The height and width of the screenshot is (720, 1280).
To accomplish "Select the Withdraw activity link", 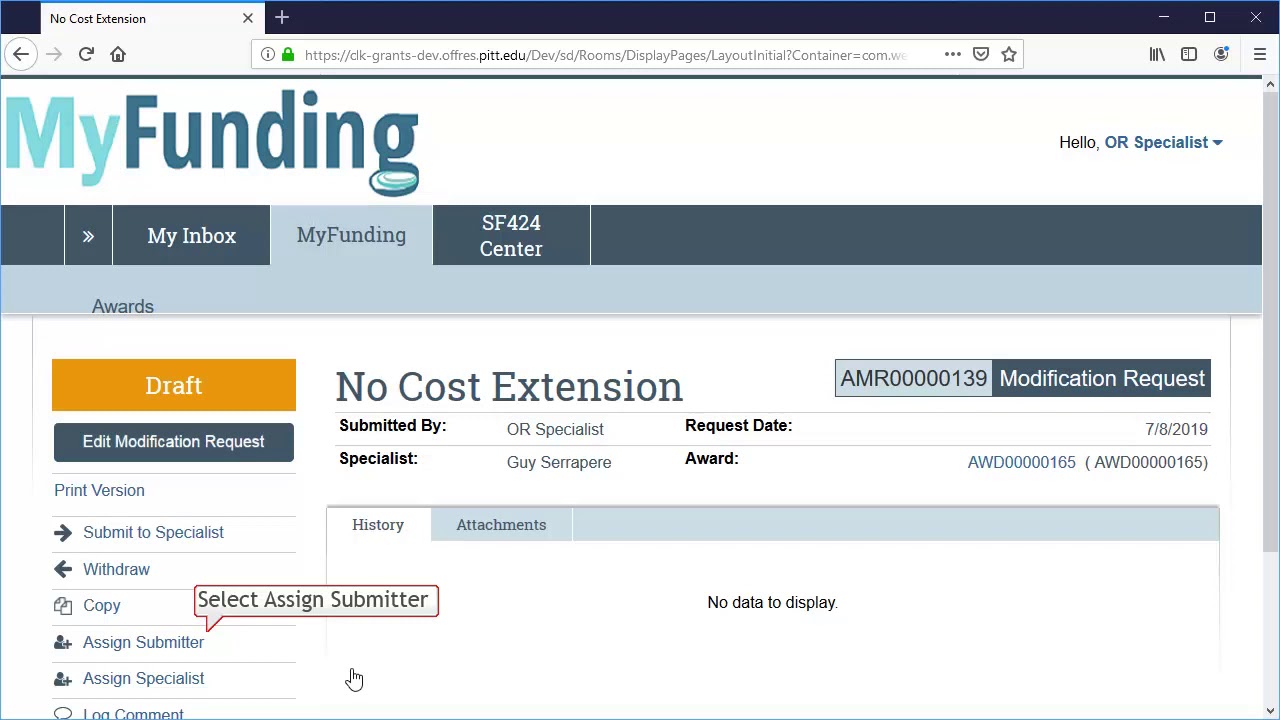I will tap(116, 569).
